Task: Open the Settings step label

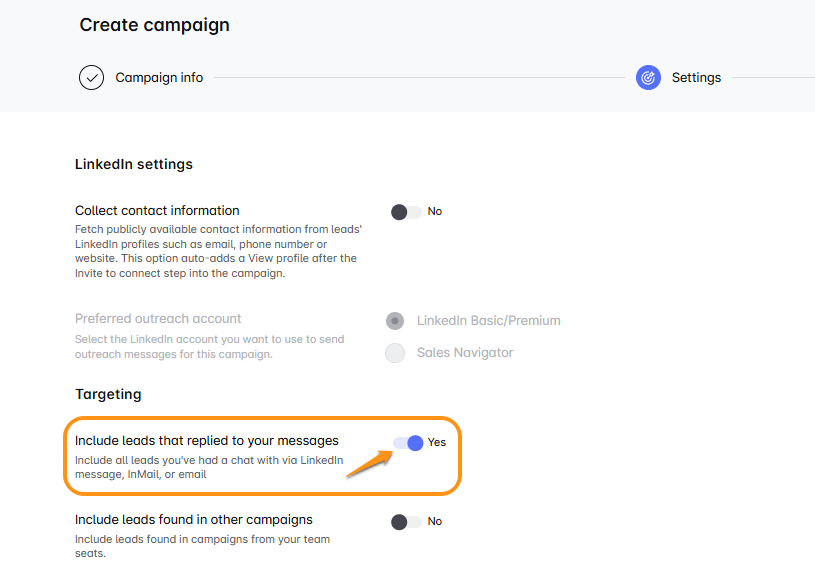Action: pyautogui.click(x=696, y=77)
